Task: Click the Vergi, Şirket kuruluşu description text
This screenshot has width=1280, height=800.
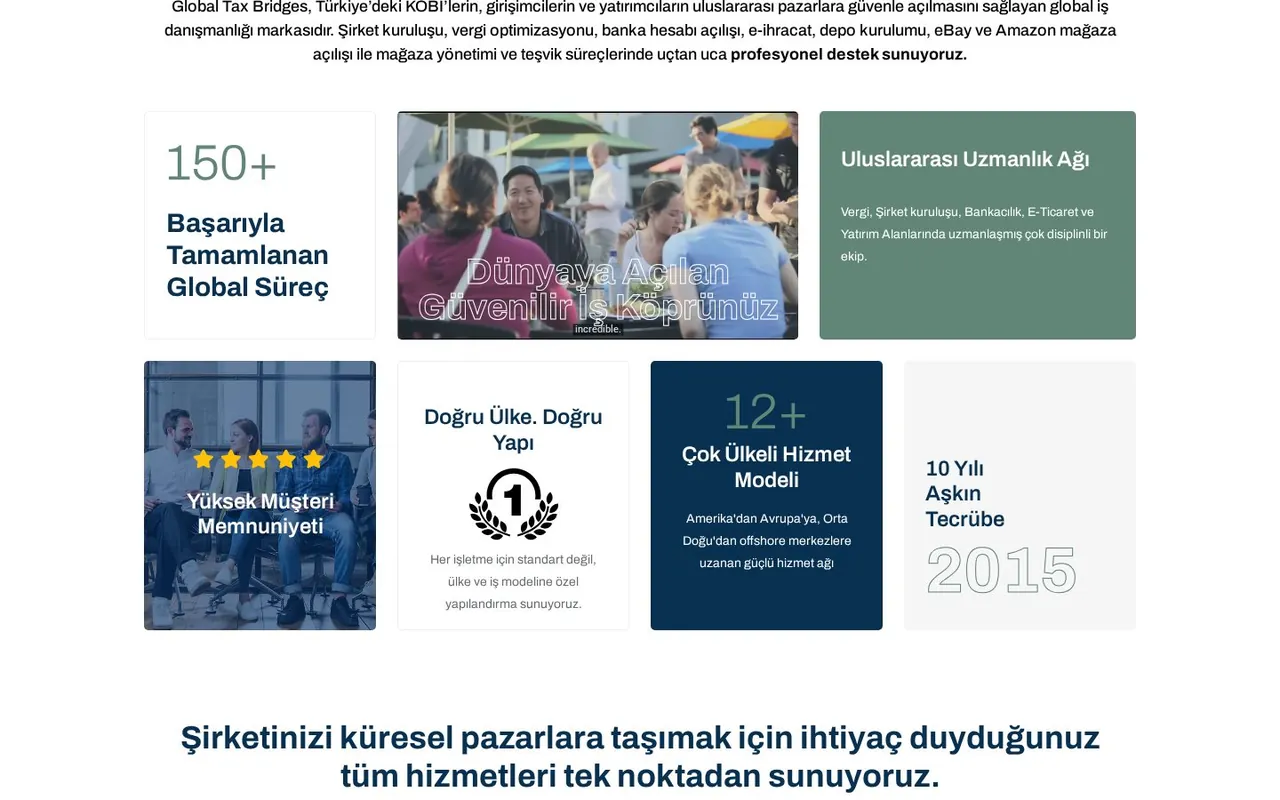Action: point(974,234)
